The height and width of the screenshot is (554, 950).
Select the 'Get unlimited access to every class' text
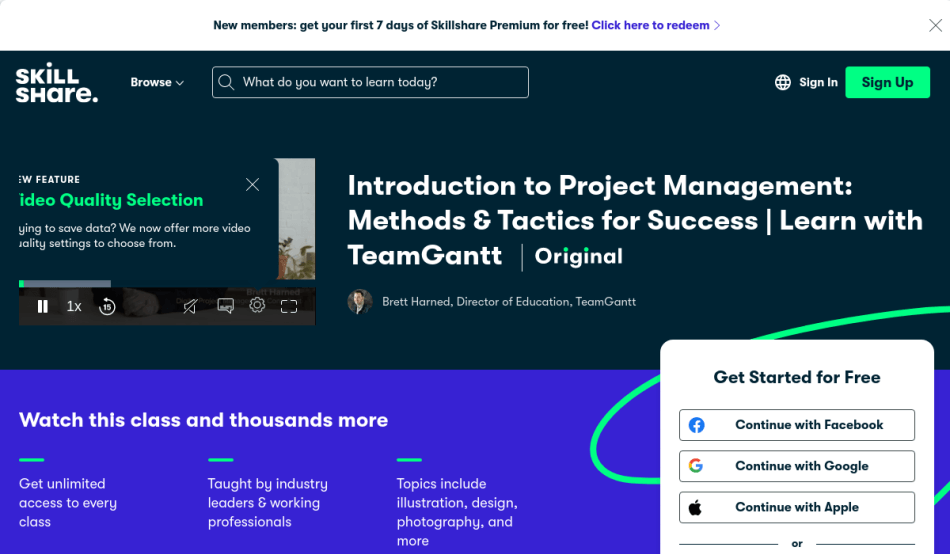click(x=68, y=502)
